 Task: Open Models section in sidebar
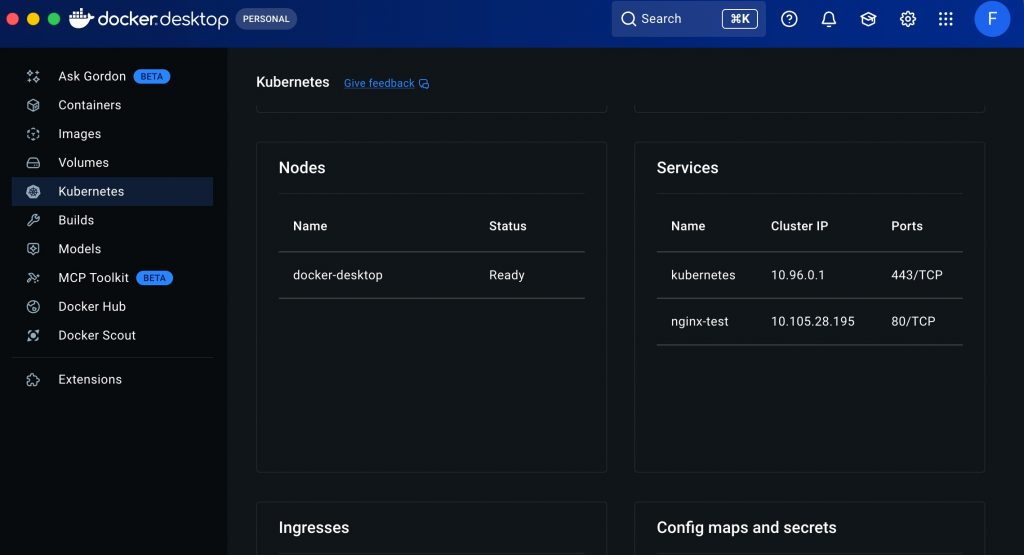tap(79, 249)
